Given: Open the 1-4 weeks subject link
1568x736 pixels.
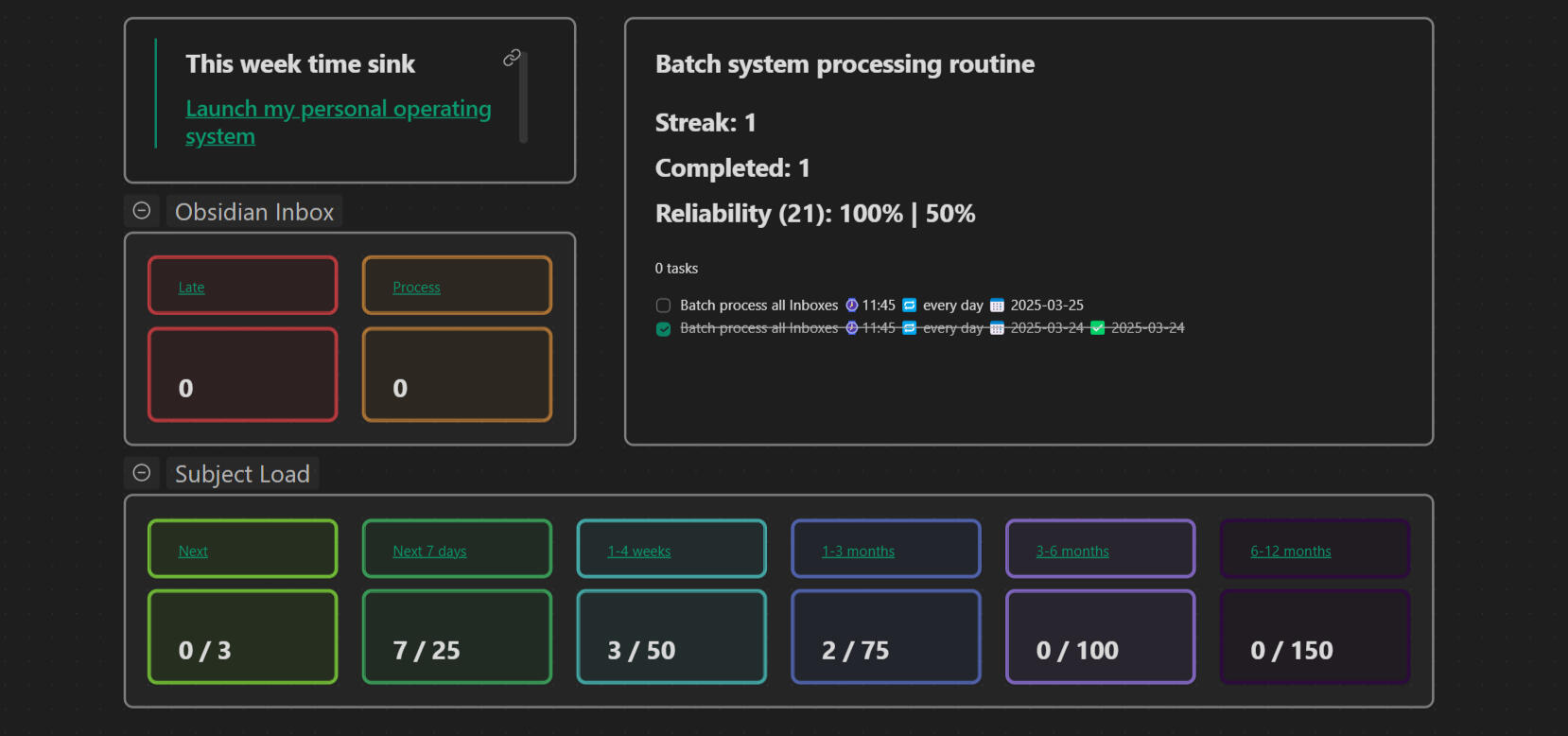Looking at the screenshot, I should [638, 552].
